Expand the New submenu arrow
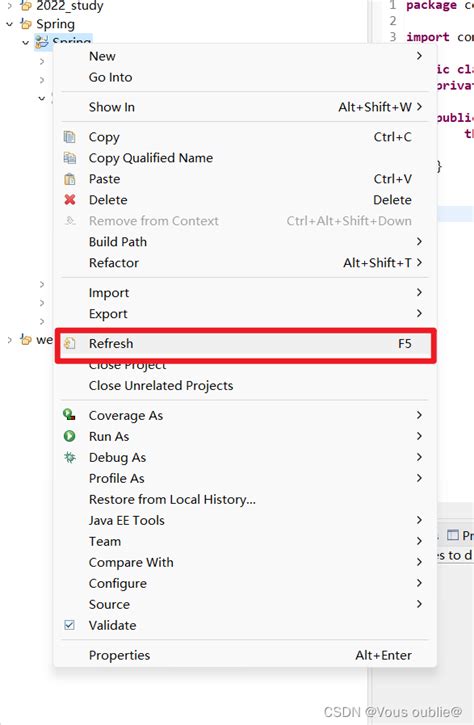The width and height of the screenshot is (474, 725). [x=419, y=56]
